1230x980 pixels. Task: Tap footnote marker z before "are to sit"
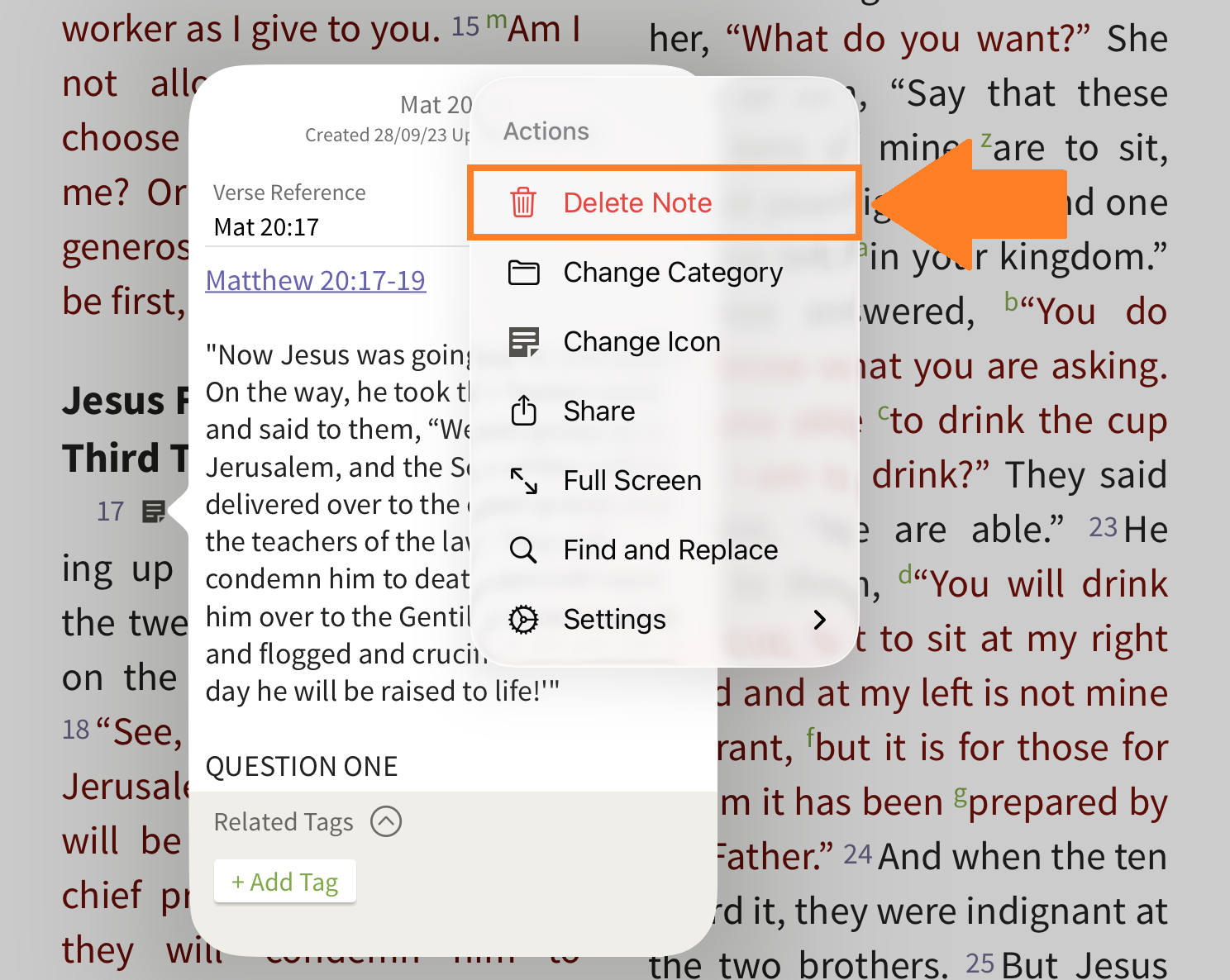click(985, 140)
